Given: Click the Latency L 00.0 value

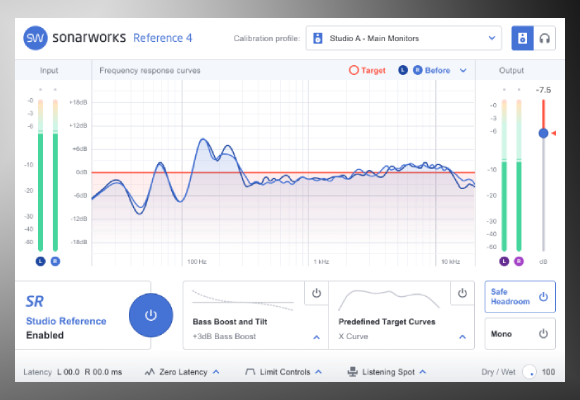Looking at the screenshot, I should pyautogui.click(x=68, y=372).
